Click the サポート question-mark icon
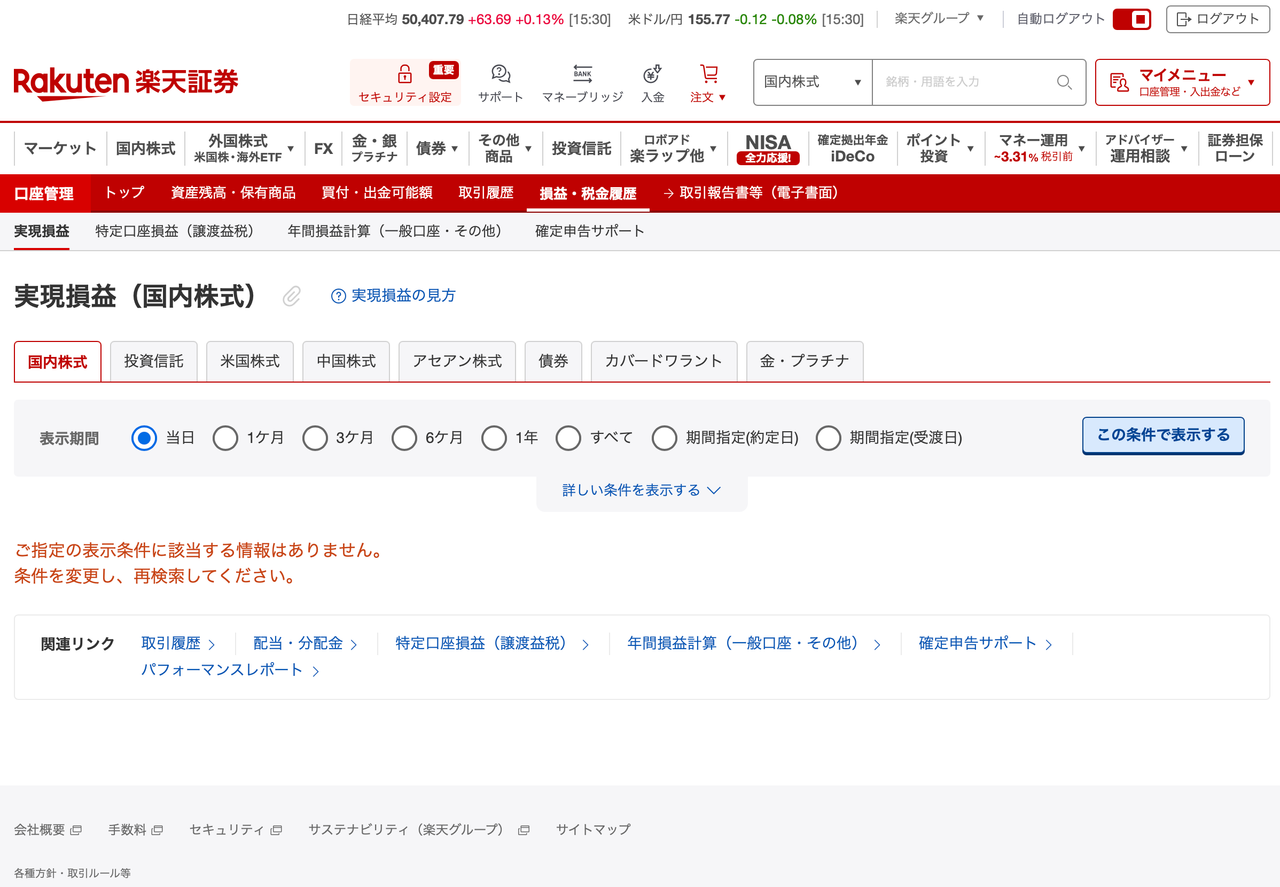 click(x=499, y=74)
